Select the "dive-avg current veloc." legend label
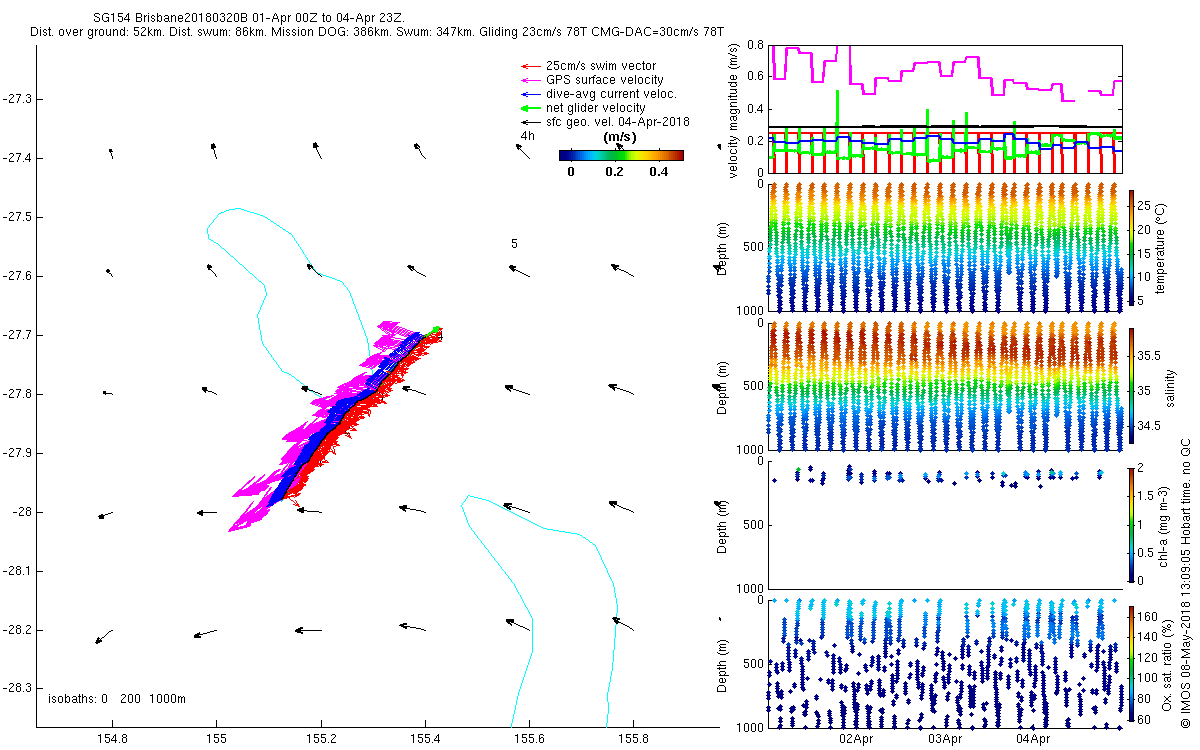Viewport: 1200px width, 750px height. point(611,94)
